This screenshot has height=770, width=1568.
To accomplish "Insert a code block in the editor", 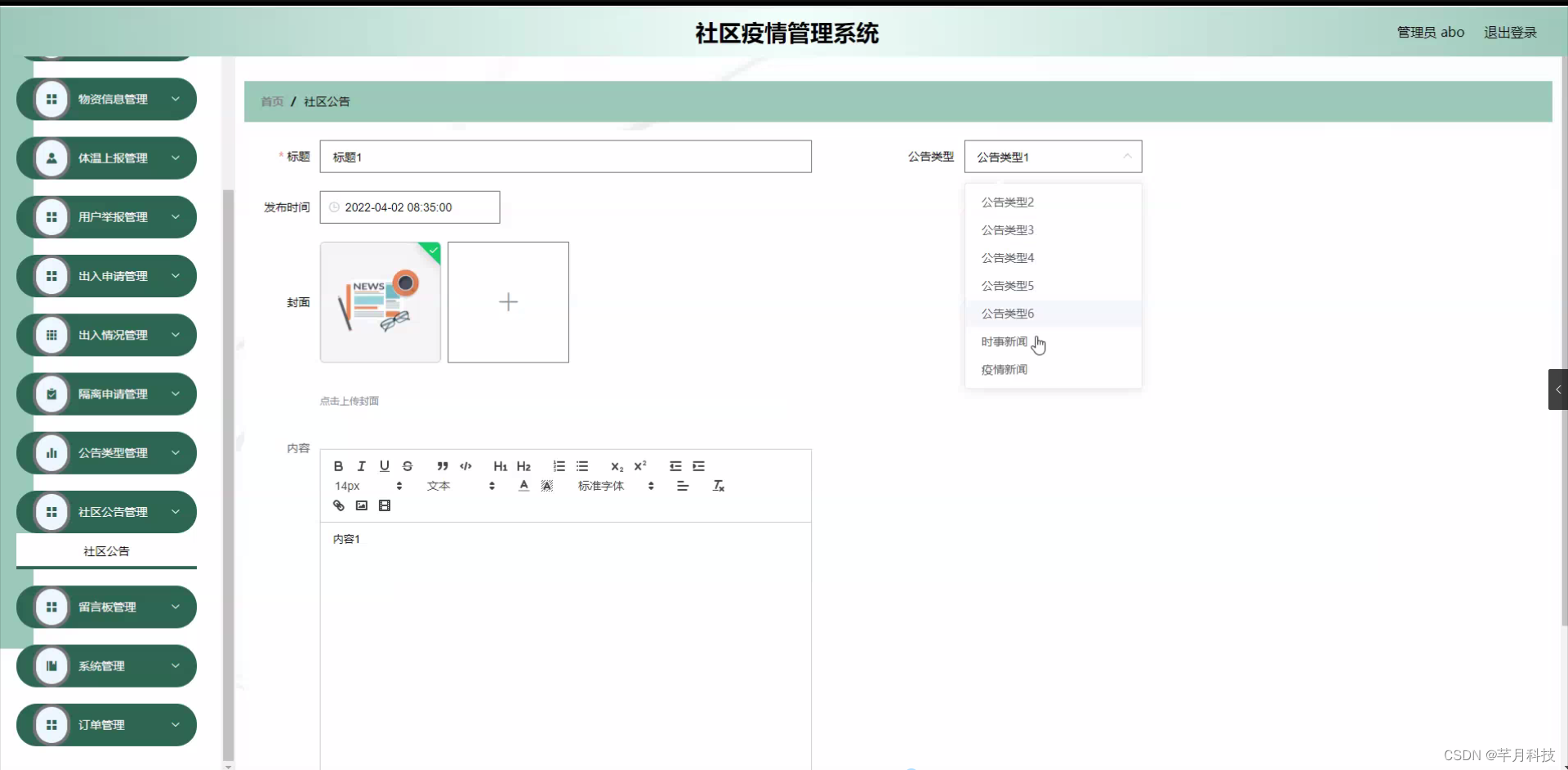I will 465,466.
